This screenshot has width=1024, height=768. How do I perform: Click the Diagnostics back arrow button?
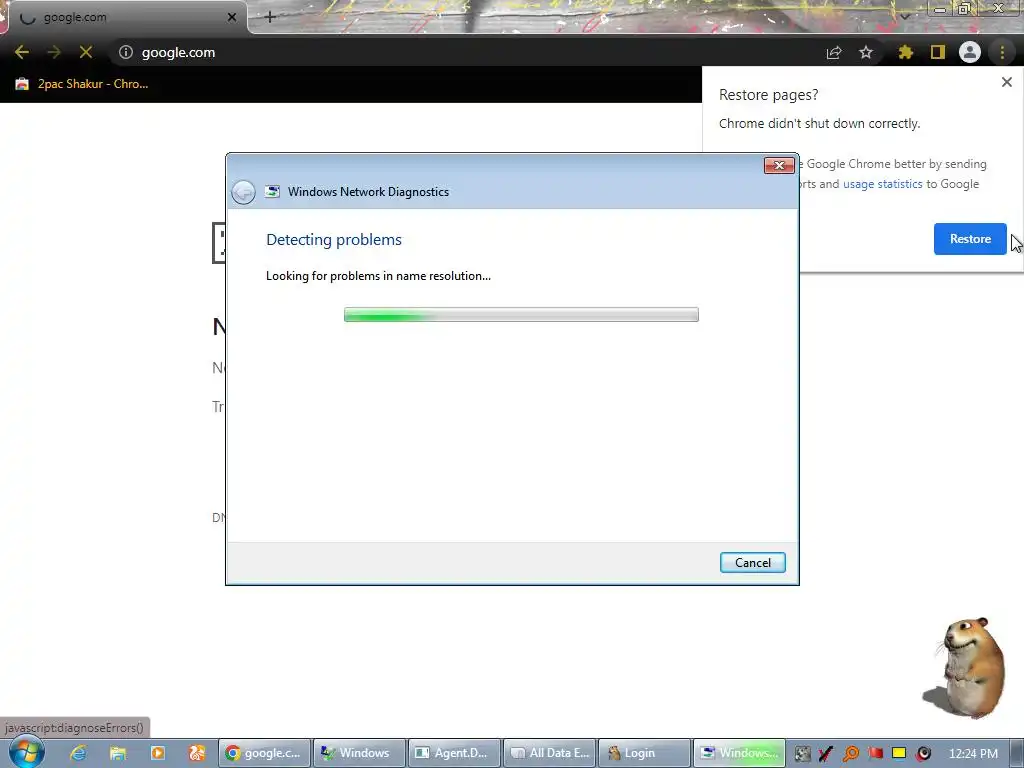pyautogui.click(x=244, y=192)
